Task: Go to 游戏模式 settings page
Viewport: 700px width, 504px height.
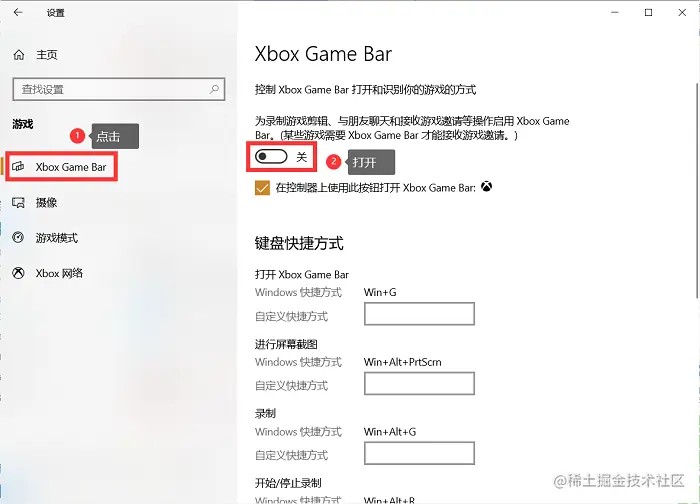Action: (x=57, y=238)
